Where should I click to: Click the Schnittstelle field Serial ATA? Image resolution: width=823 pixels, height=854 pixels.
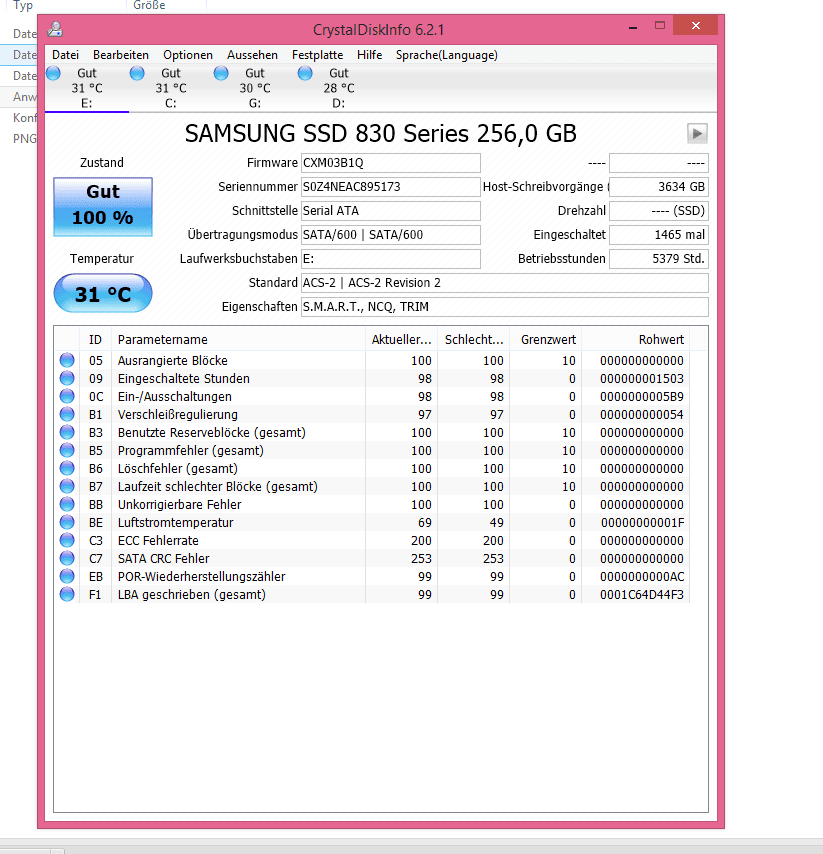(x=391, y=211)
